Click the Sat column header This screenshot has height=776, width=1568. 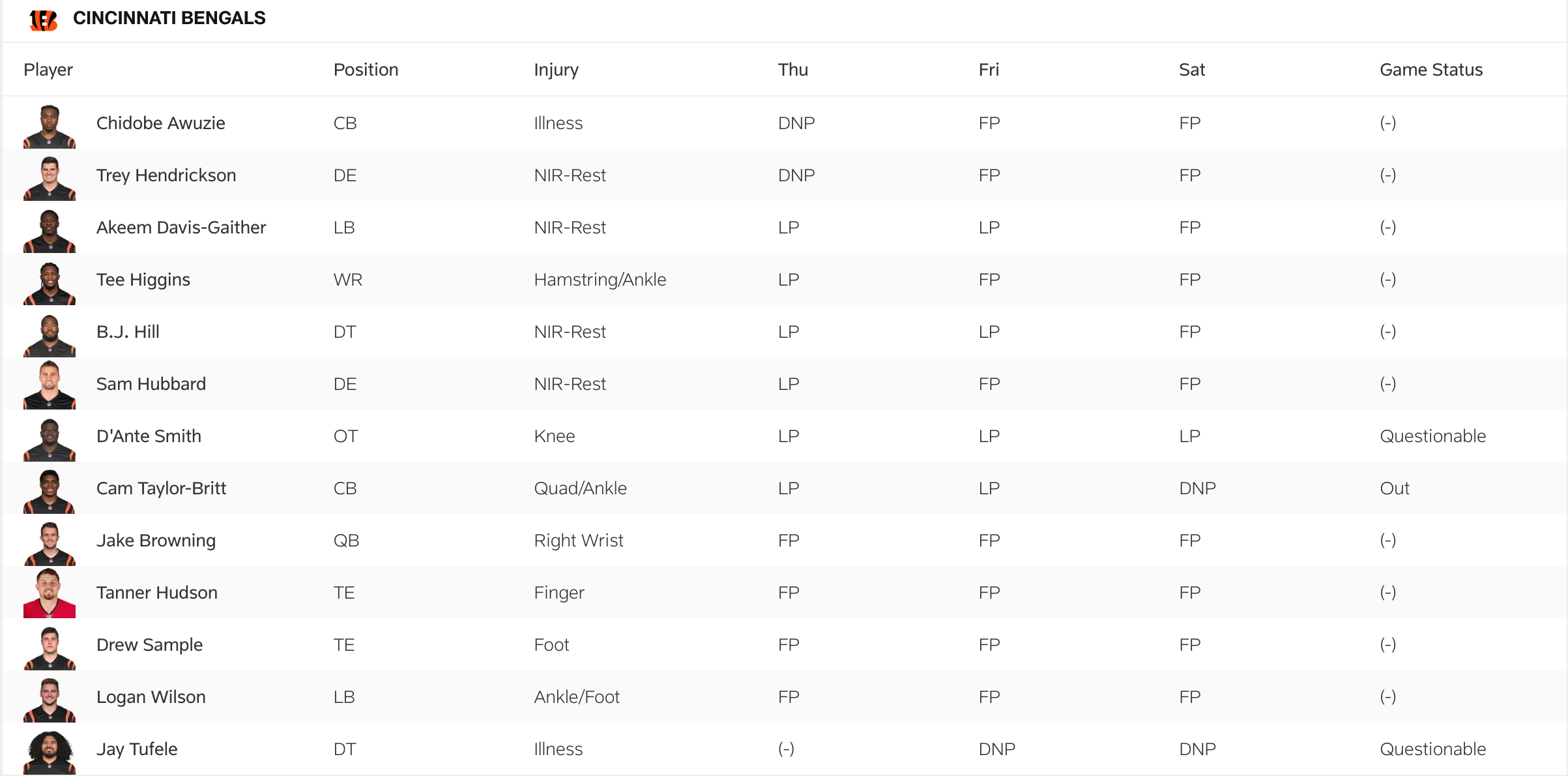(x=1192, y=70)
